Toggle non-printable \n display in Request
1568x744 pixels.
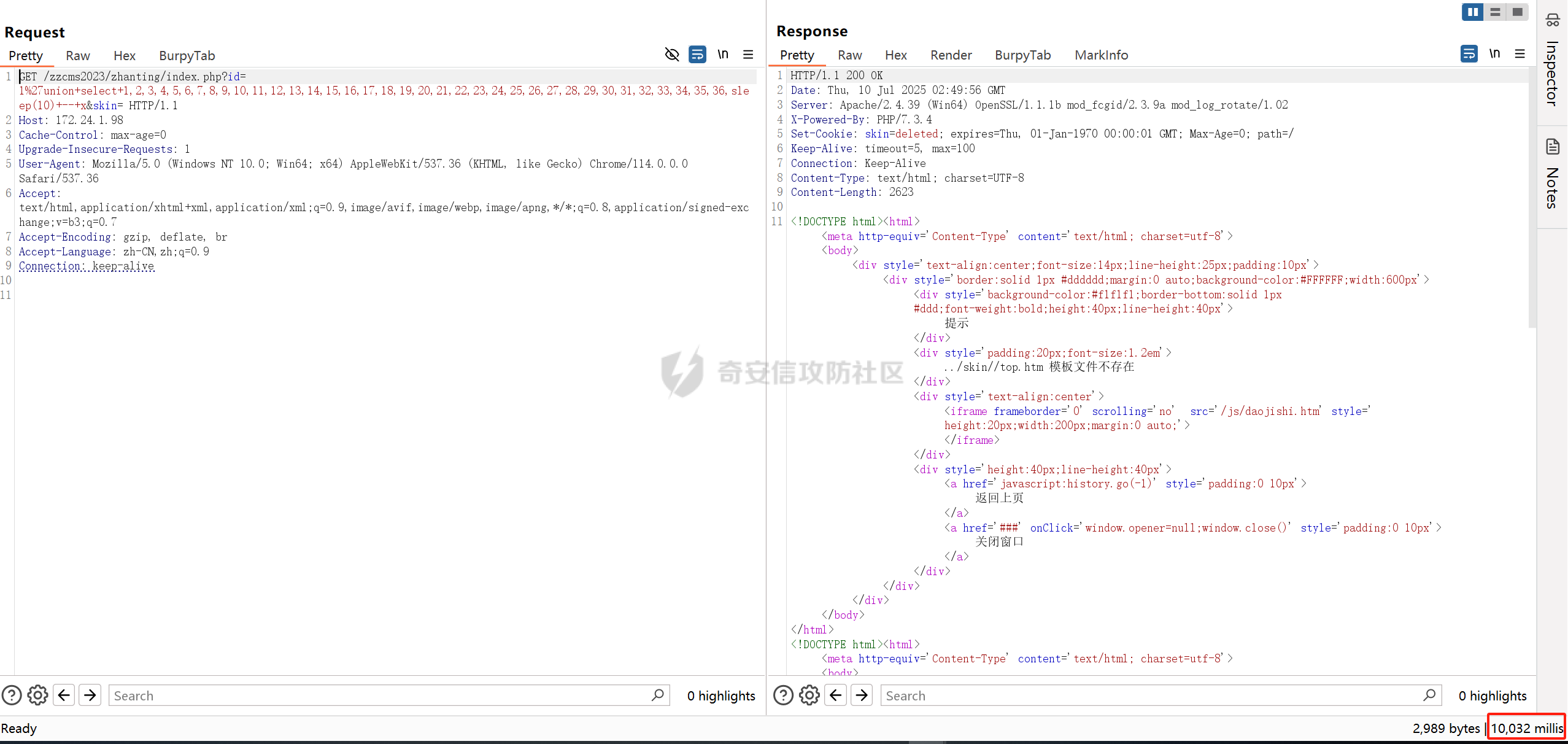point(723,55)
